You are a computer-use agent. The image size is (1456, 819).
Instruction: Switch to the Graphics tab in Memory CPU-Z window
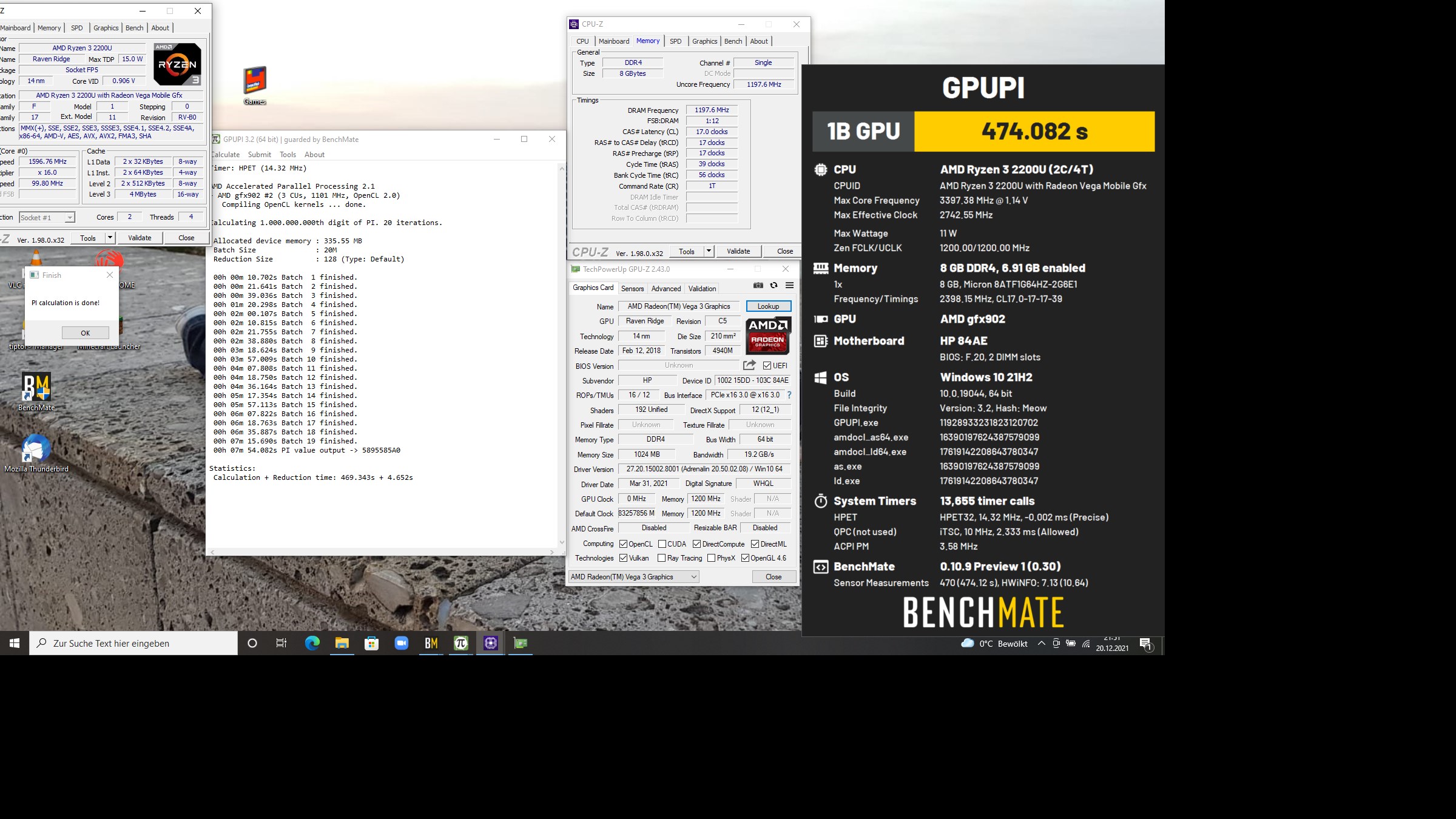click(704, 41)
